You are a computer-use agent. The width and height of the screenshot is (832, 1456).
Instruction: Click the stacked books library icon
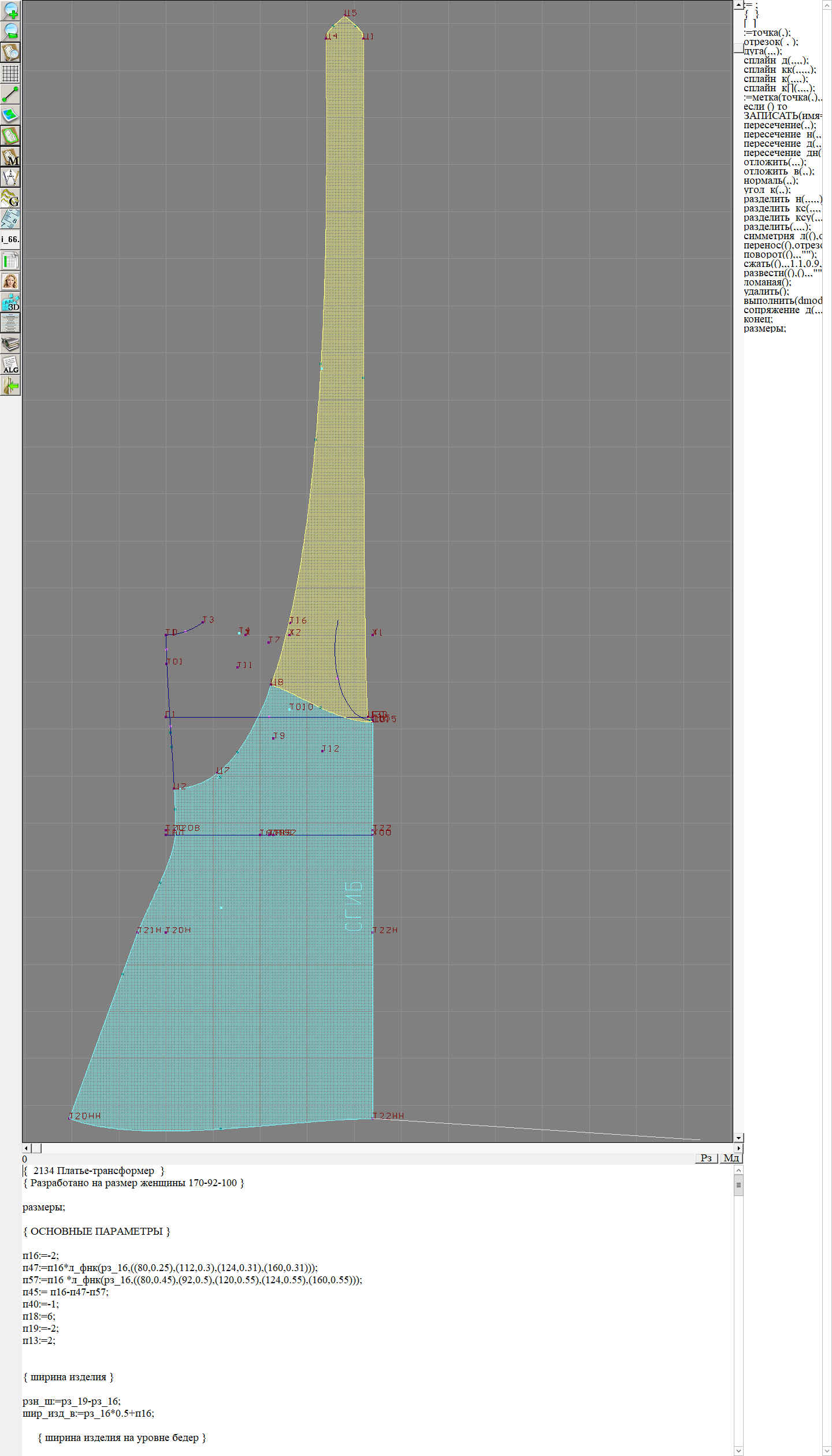10,344
